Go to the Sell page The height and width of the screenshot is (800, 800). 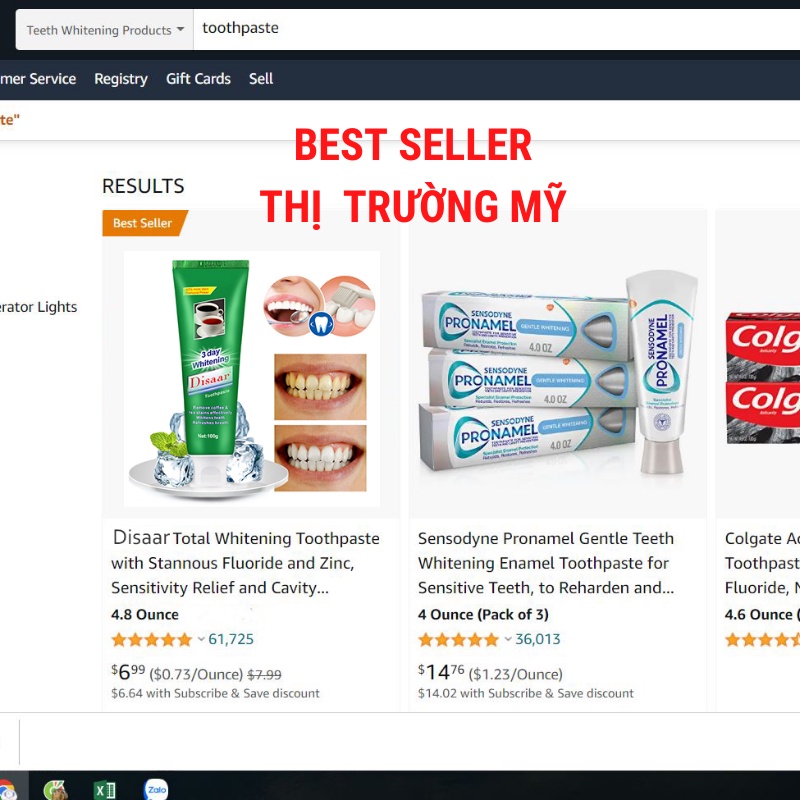tap(261, 79)
